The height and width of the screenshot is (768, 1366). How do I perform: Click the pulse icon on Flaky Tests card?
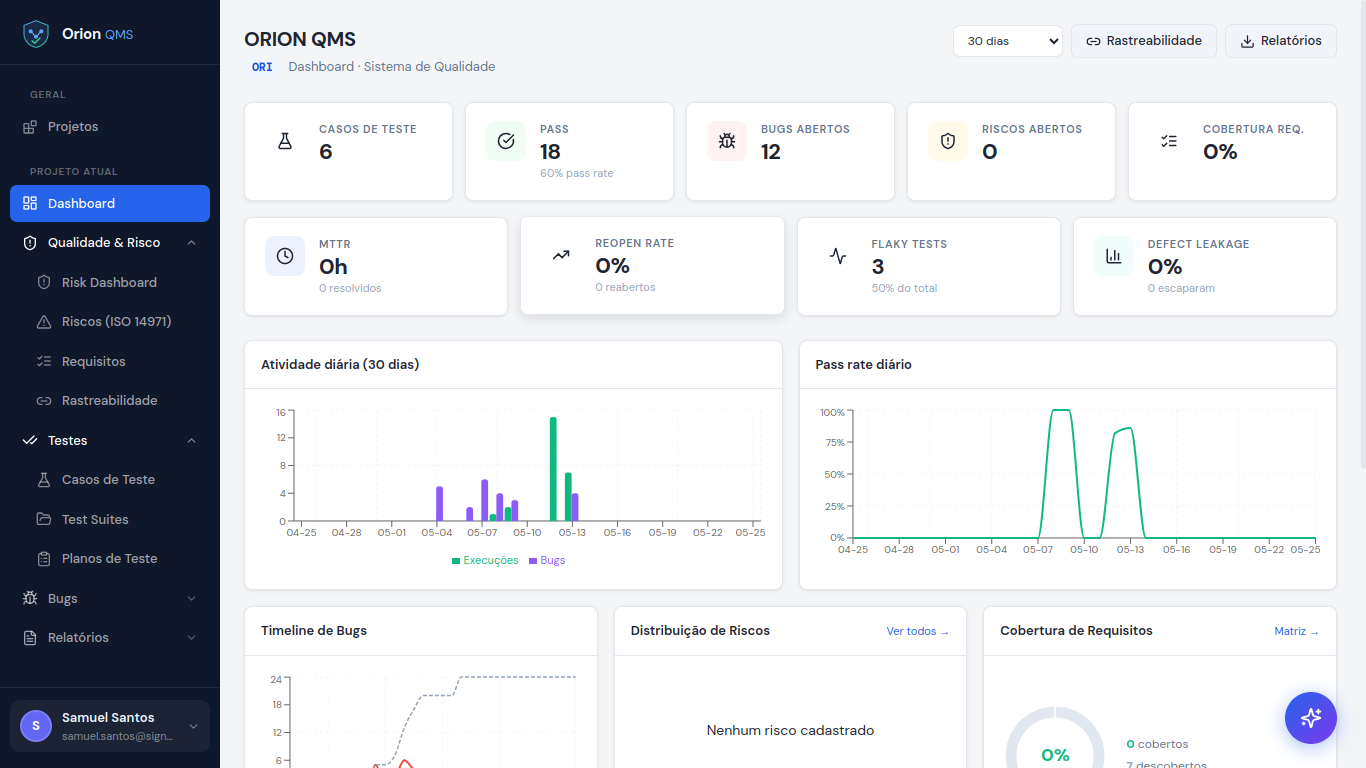click(x=838, y=256)
